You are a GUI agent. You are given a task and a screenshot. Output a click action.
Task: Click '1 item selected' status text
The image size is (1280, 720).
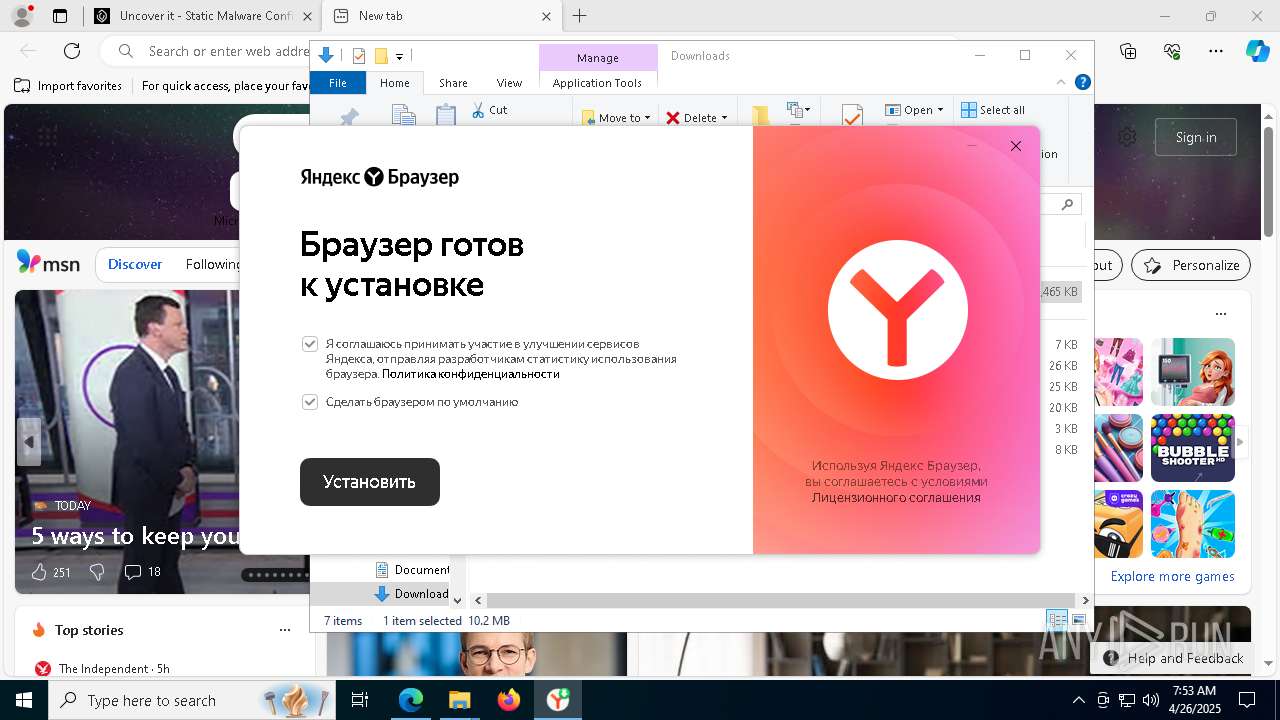[x=422, y=621]
